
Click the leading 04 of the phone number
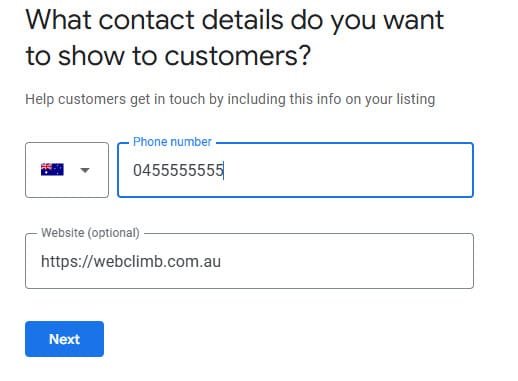click(142, 170)
